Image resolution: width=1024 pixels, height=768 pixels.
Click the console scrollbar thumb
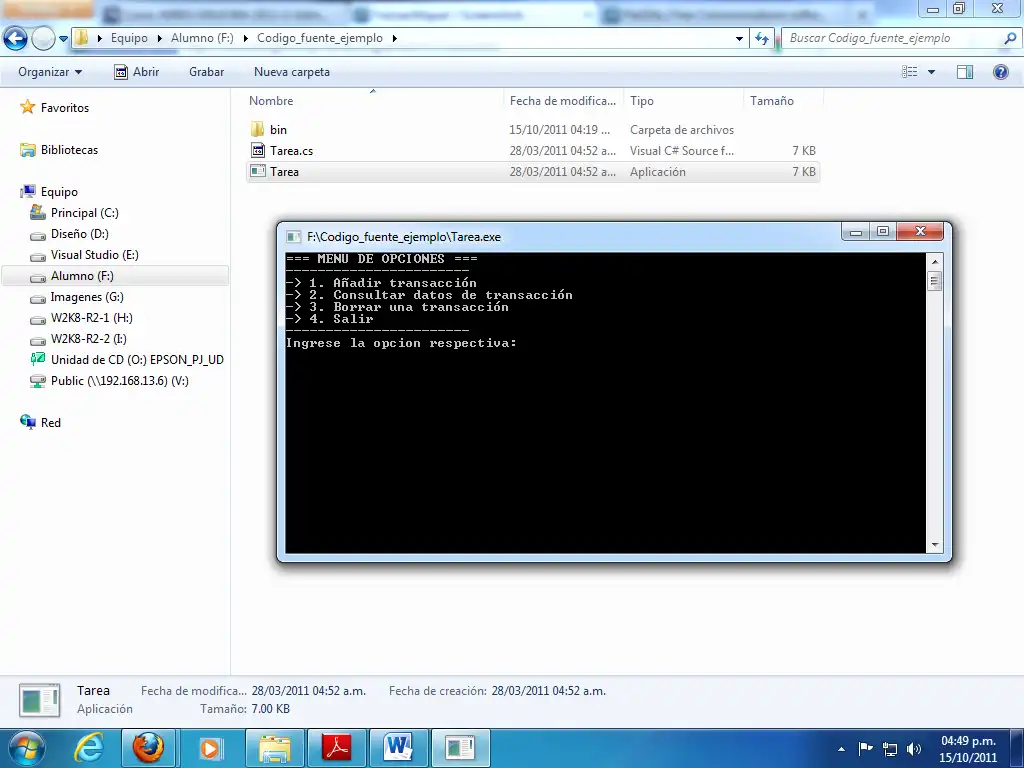(x=935, y=281)
